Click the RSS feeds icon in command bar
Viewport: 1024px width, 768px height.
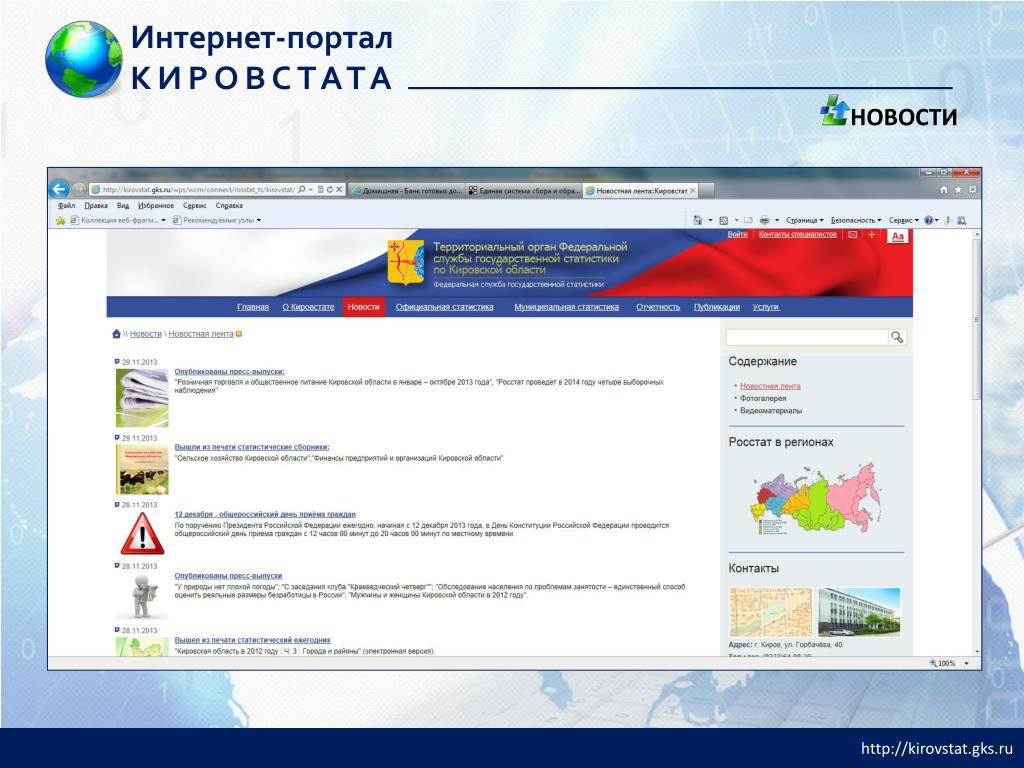click(724, 221)
